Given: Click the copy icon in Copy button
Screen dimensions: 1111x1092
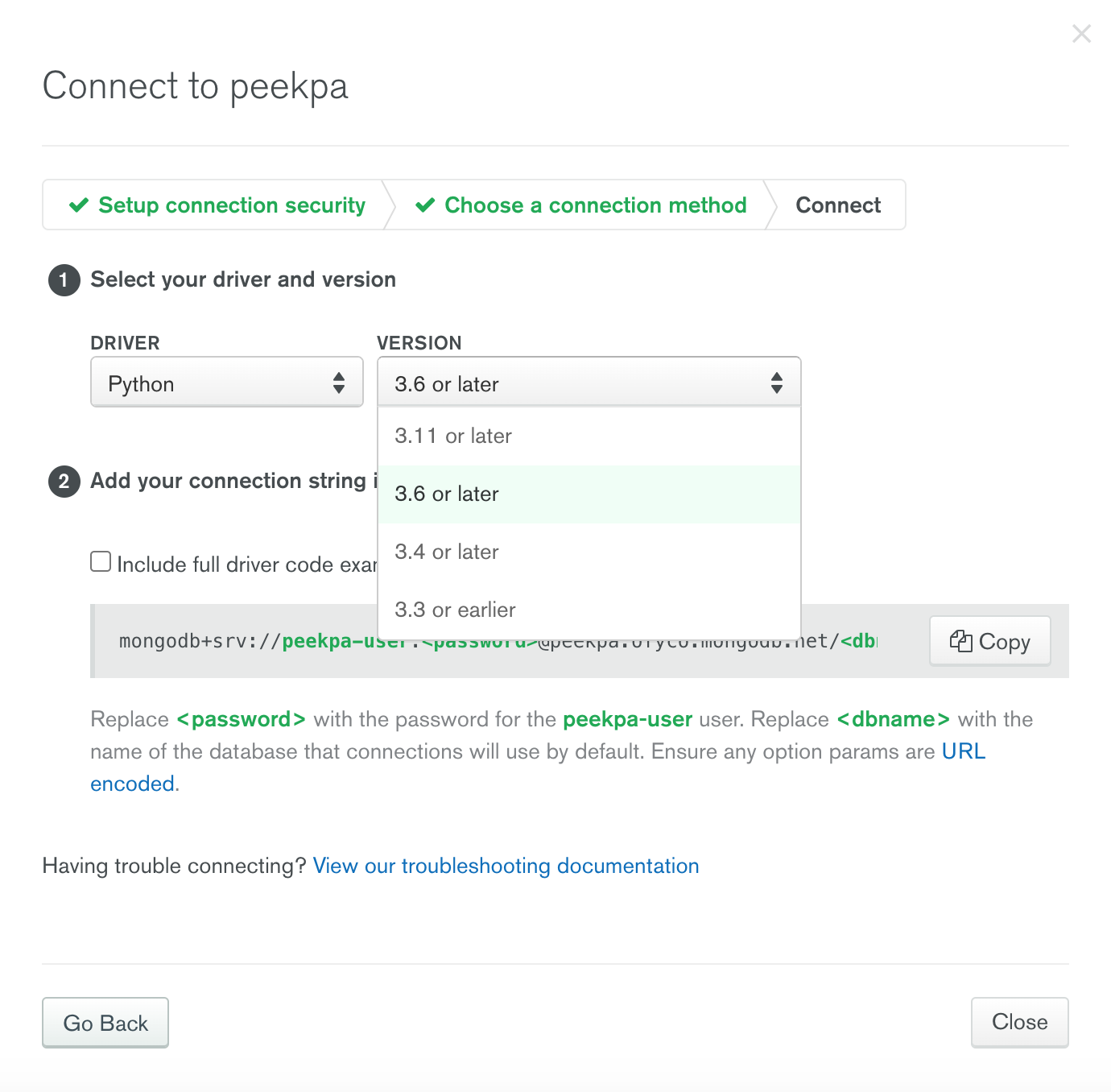Looking at the screenshot, I should pos(960,641).
